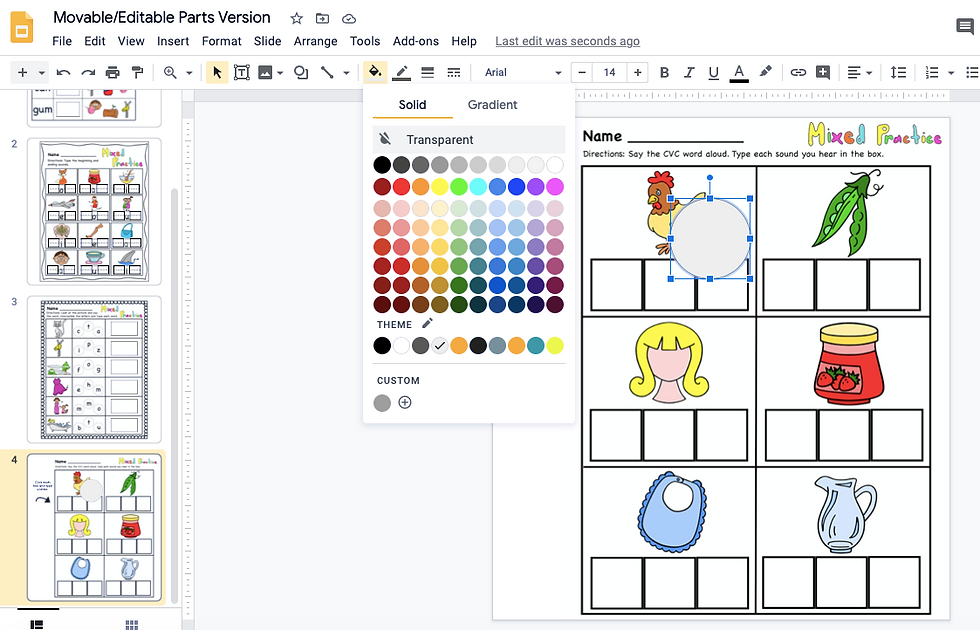Expand the new slide layout dropdown arrow

click(x=41, y=72)
